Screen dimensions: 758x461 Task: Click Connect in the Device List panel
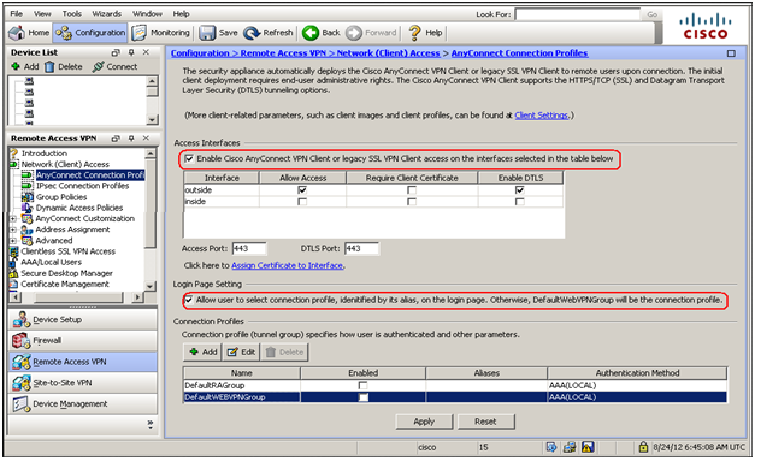[115, 67]
